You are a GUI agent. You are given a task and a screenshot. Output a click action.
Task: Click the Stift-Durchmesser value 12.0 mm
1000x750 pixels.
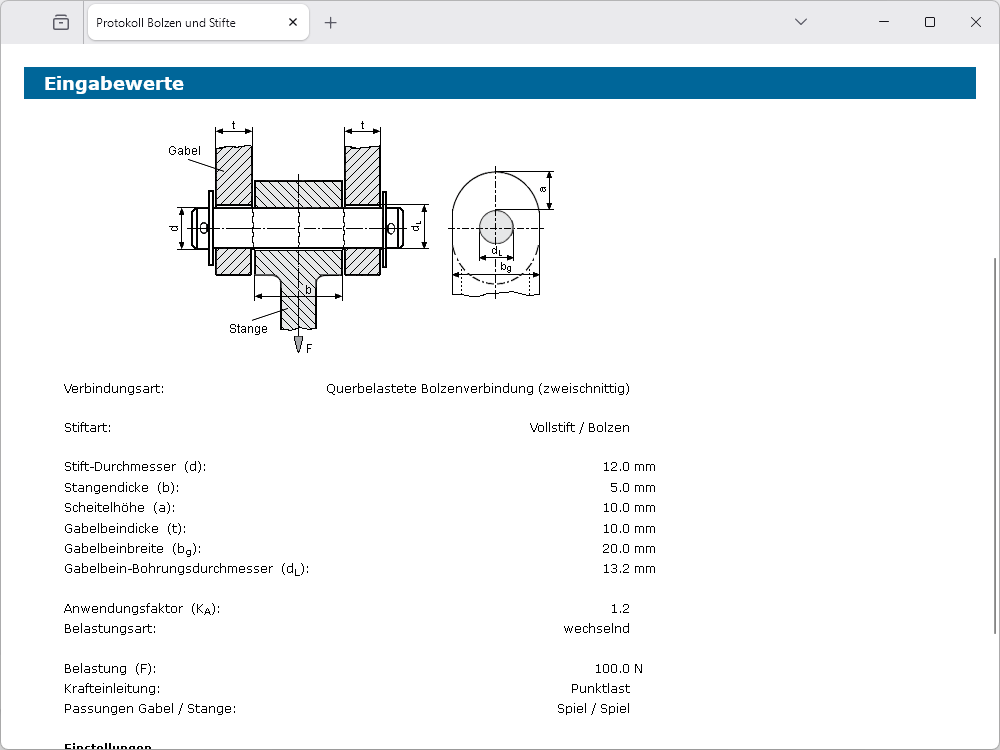point(628,467)
